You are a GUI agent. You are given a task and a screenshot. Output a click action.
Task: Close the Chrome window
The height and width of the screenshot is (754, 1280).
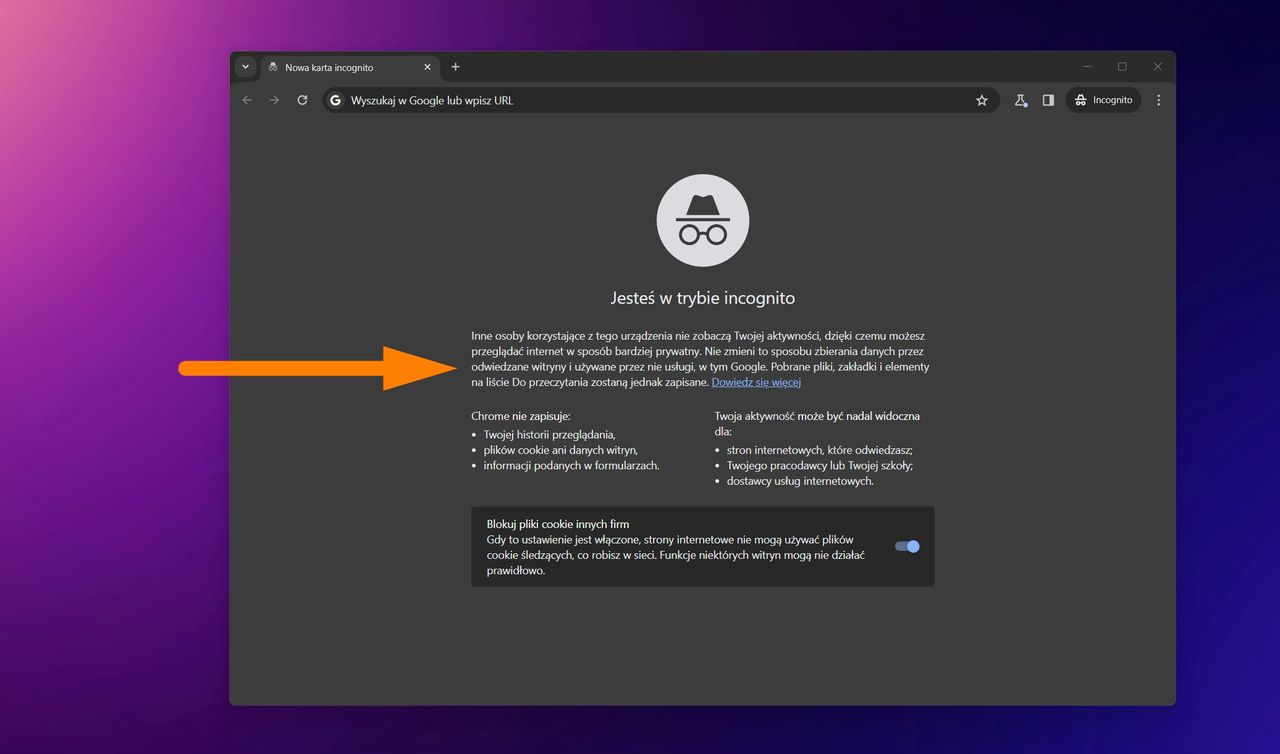(1157, 67)
